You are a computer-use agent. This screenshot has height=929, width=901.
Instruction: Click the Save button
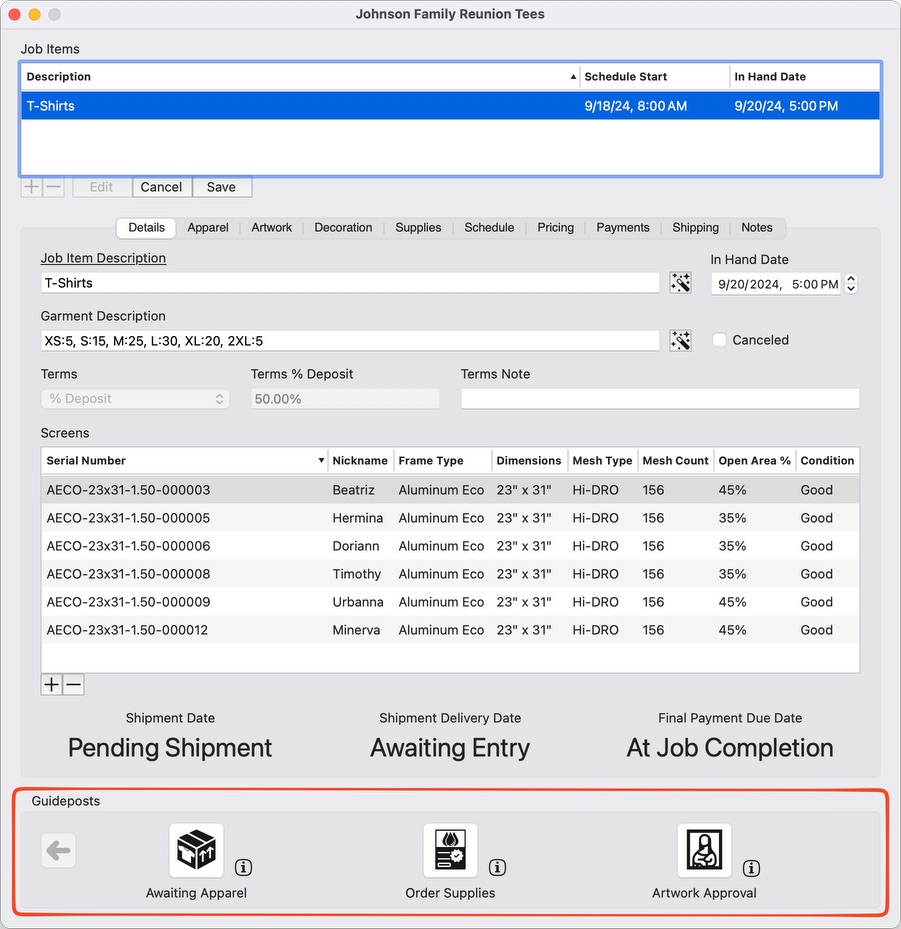(x=221, y=187)
